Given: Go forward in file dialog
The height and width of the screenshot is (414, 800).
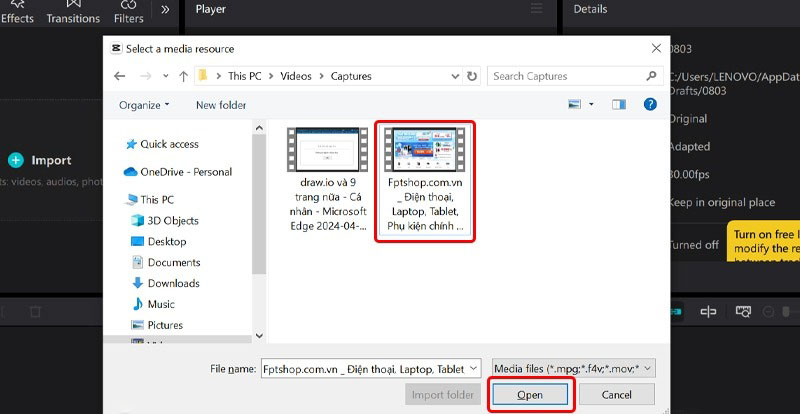Looking at the screenshot, I should 145,76.
